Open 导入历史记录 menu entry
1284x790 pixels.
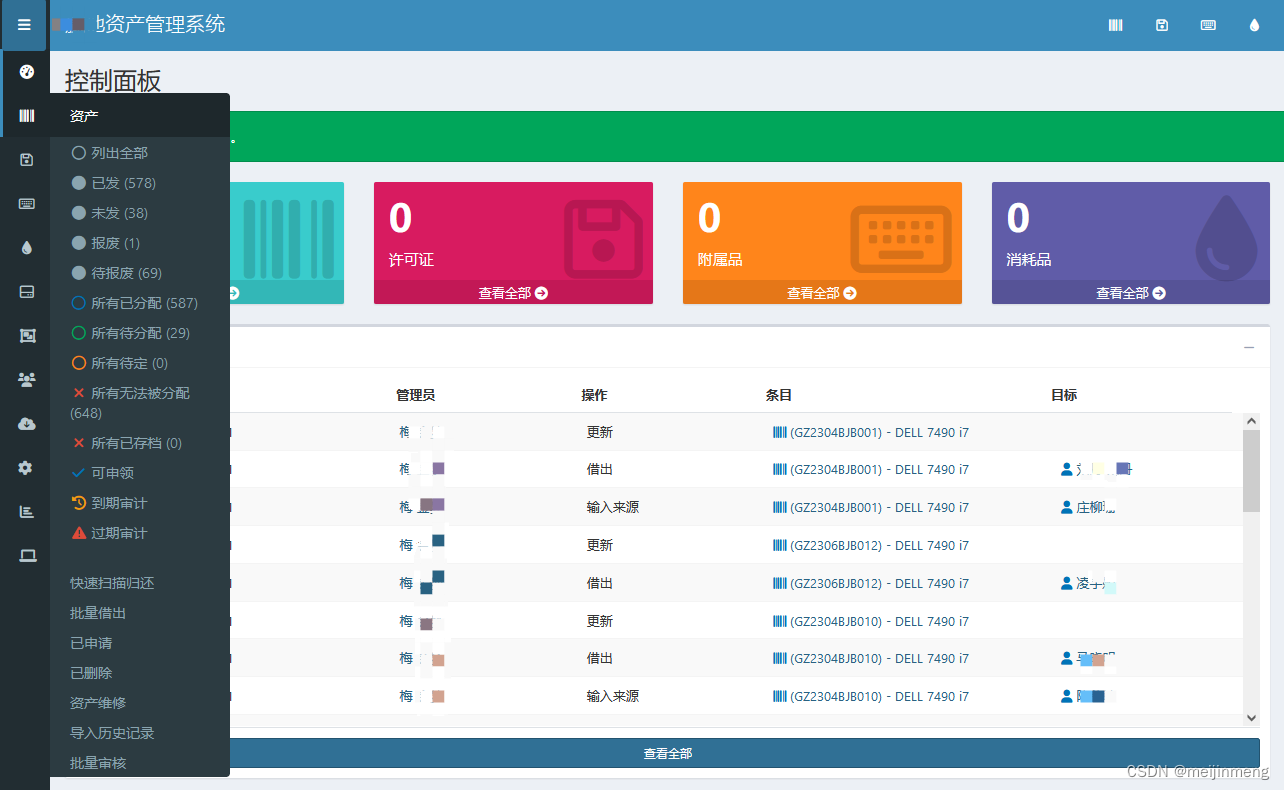(112, 733)
